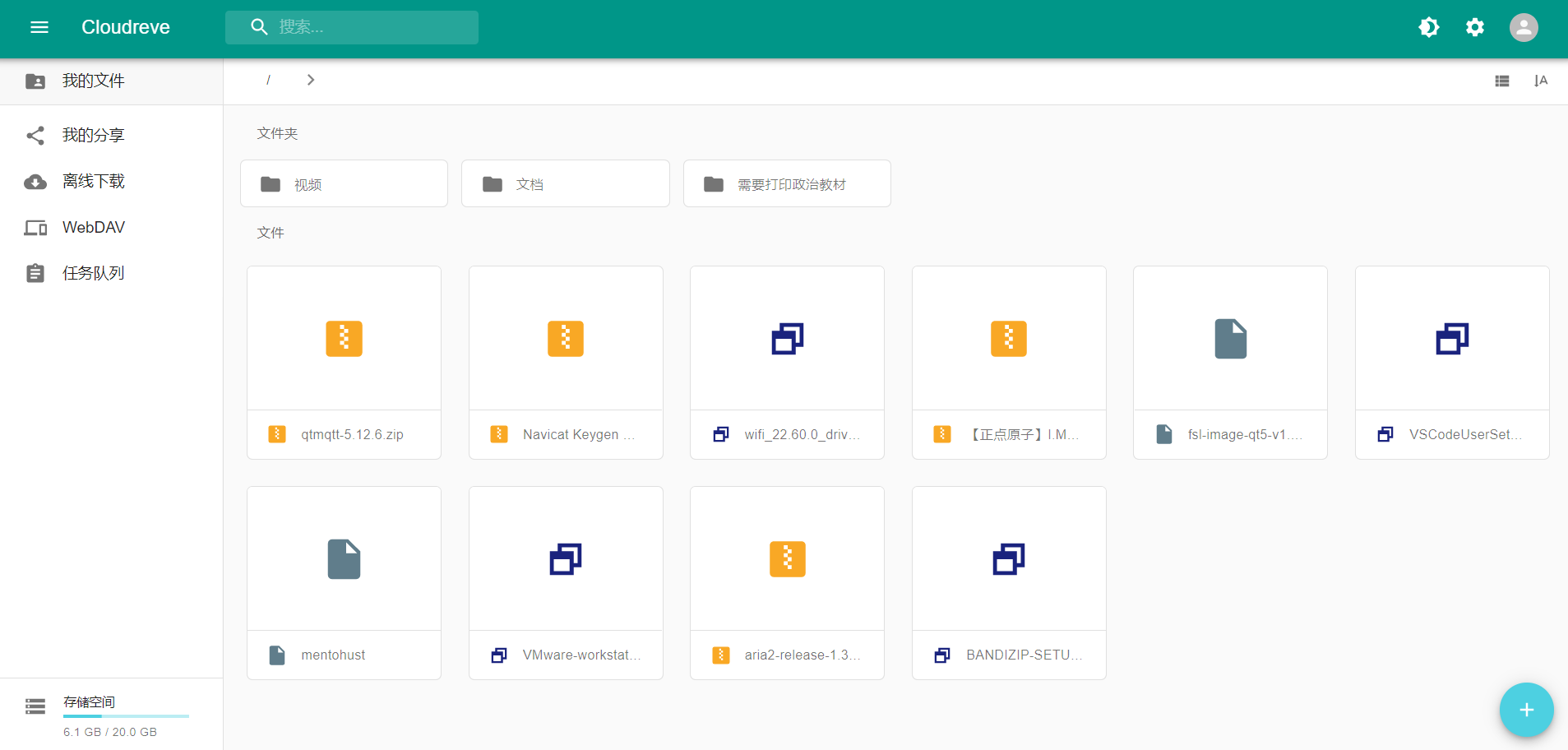
Task: Open user account avatar menu
Action: [x=1524, y=27]
